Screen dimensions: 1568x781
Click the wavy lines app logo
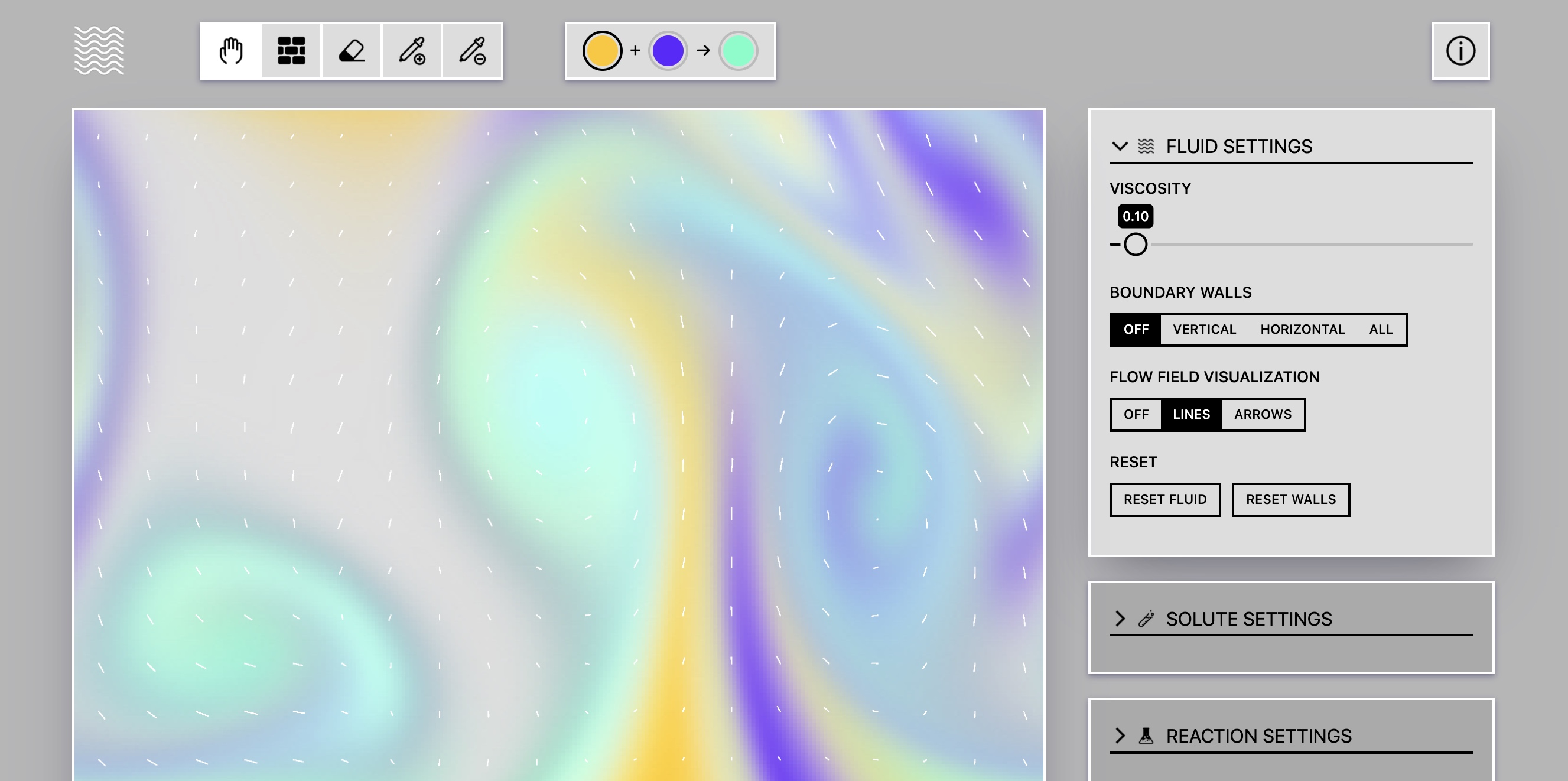click(99, 51)
